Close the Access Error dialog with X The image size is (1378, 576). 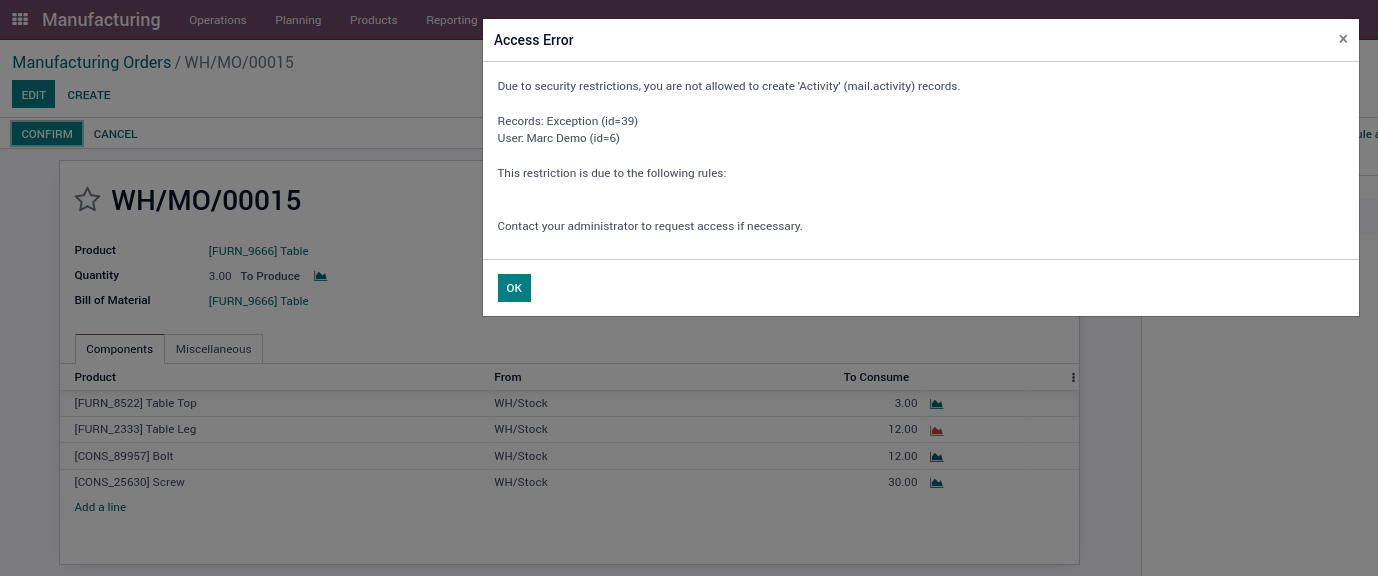[x=1343, y=39]
